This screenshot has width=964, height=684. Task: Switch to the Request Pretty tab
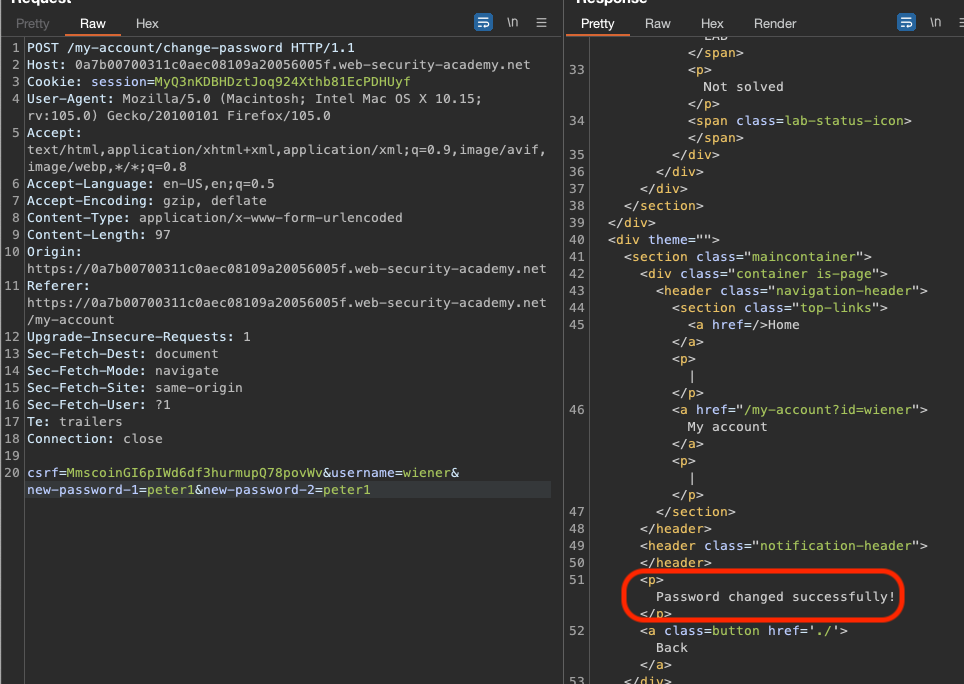click(32, 23)
